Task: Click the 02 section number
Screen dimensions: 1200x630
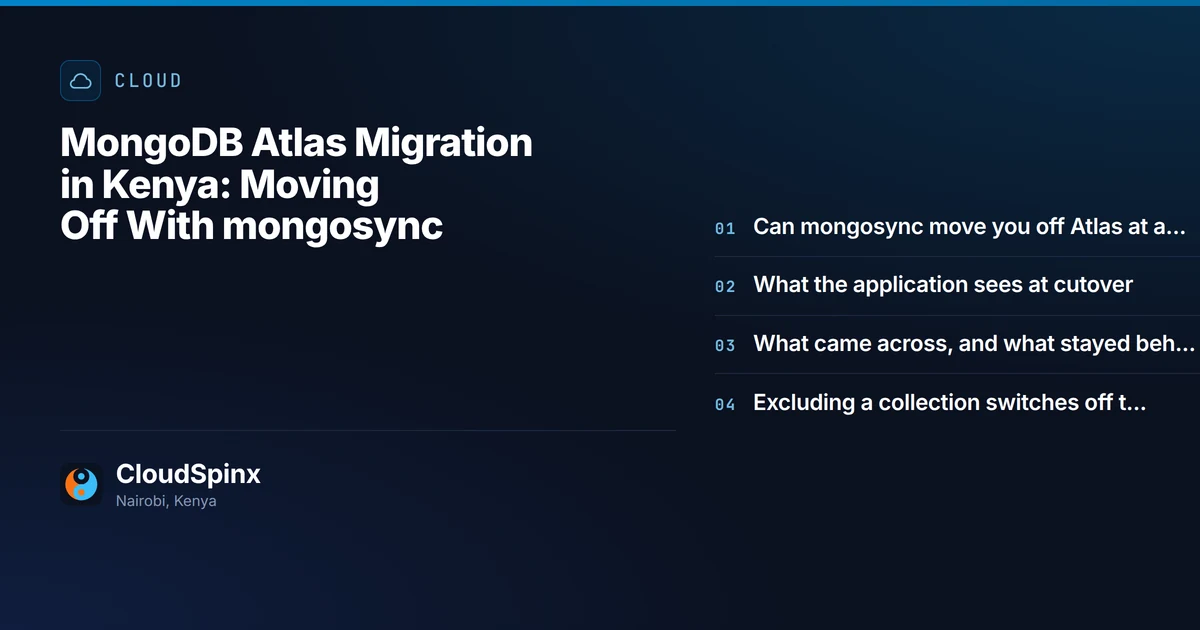Action: tap(725, 287)
